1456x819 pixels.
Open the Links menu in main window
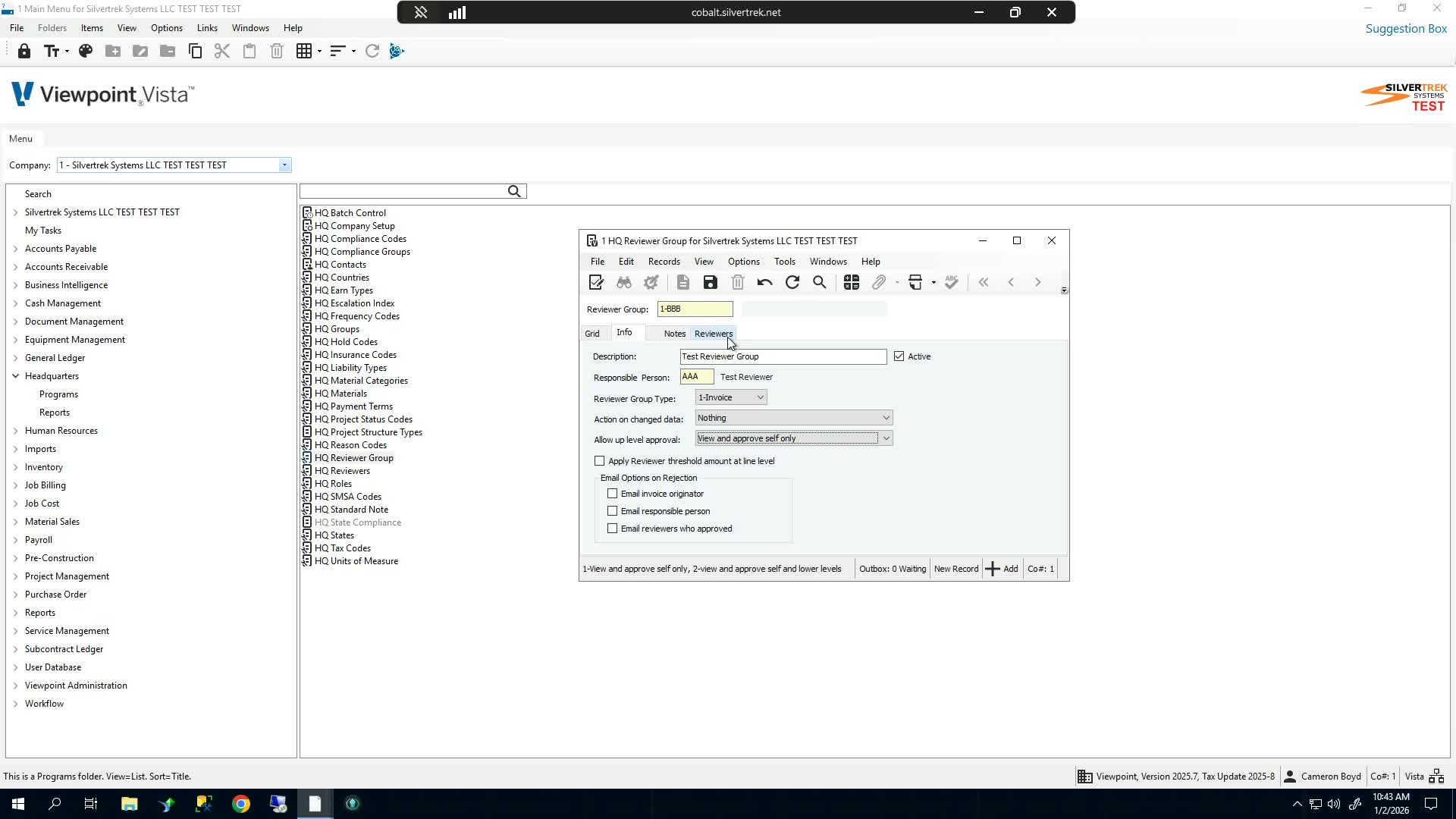tap(207, 28)
